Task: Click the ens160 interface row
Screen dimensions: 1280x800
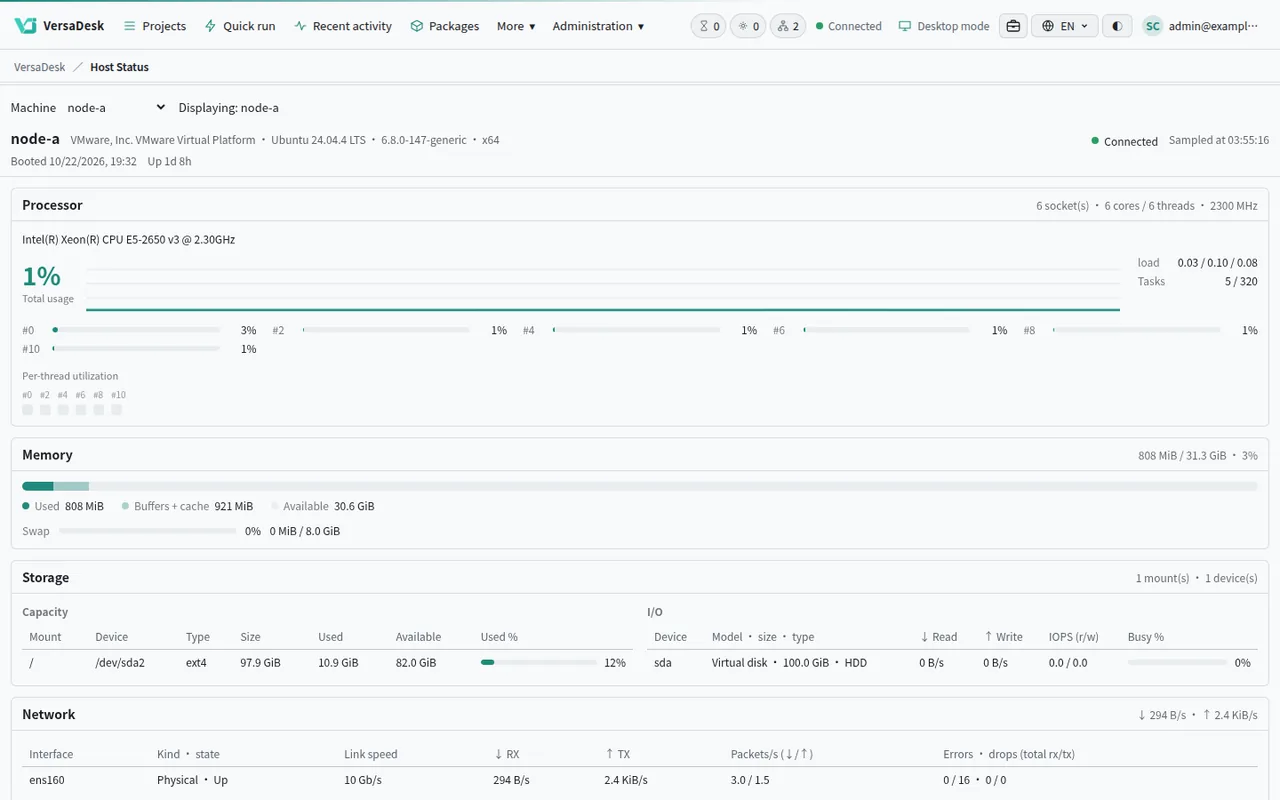Action: point(640,780)
